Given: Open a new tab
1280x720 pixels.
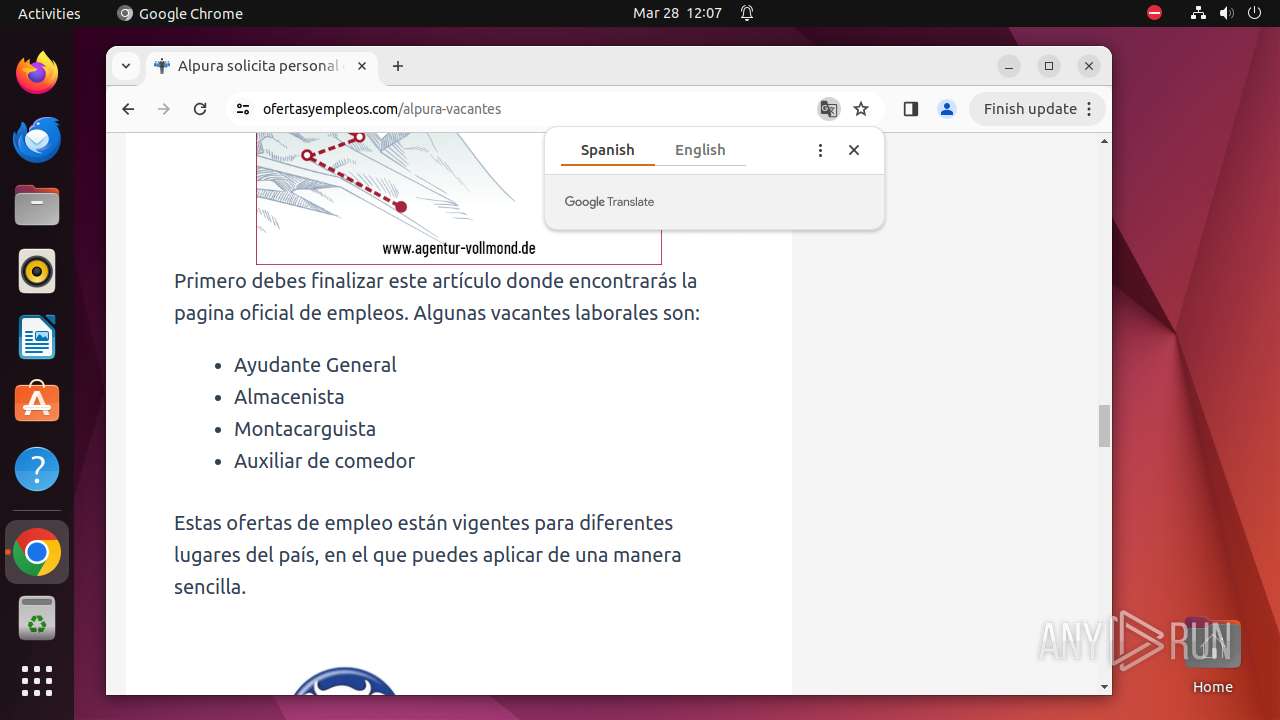Looking at the screenshot, I should [398, 66].
